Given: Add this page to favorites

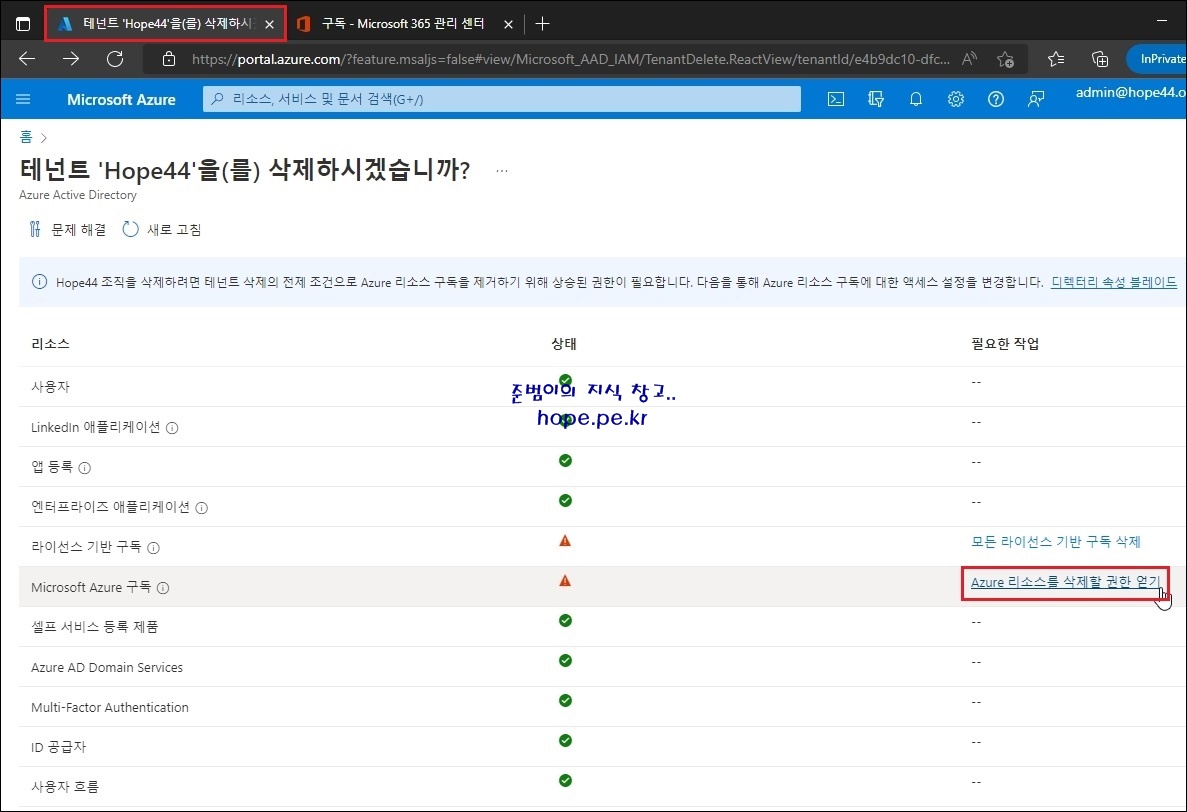Looking at the screenshot, I should tap(1005, 59).
